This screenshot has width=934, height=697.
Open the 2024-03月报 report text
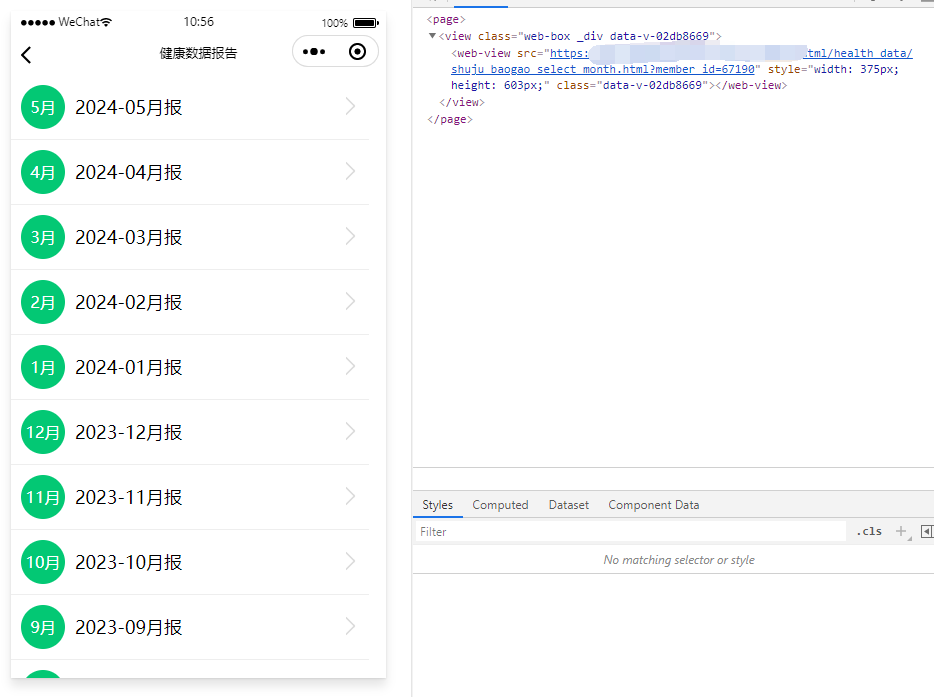[x=129, y=237]
